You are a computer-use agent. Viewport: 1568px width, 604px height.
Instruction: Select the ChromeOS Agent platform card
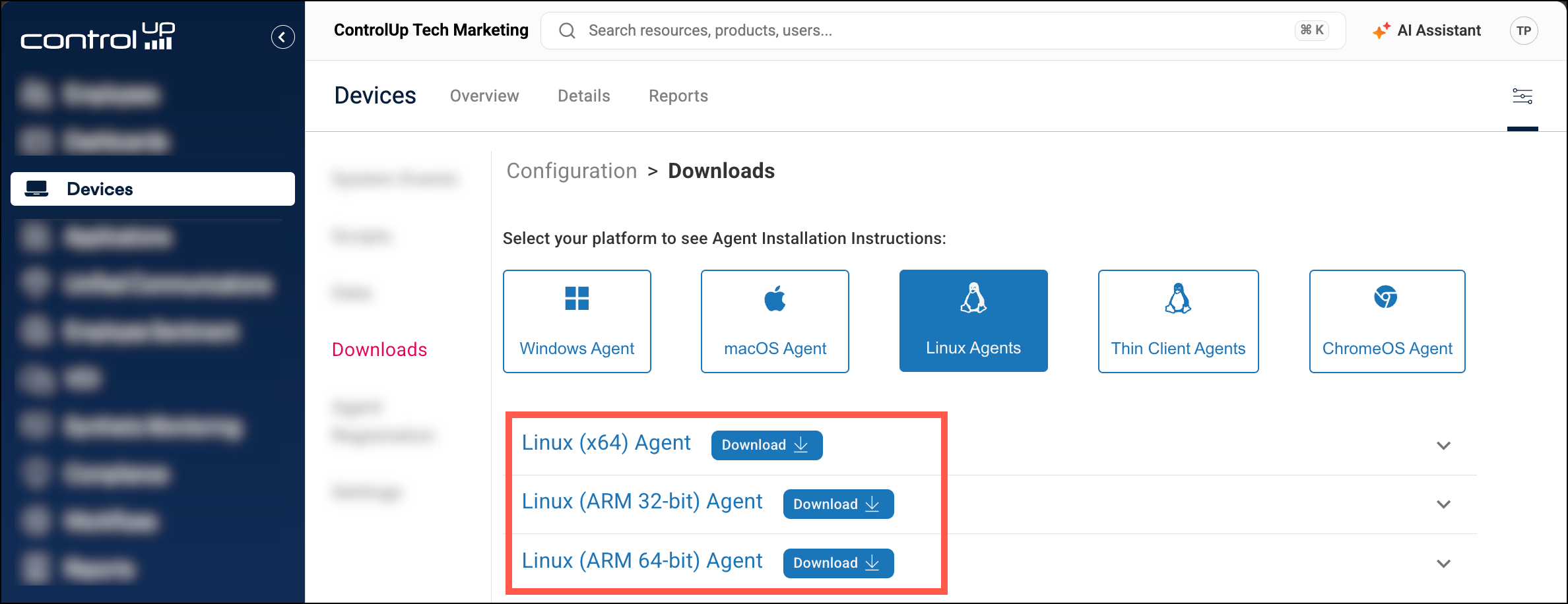click(x=1387, y=321)
